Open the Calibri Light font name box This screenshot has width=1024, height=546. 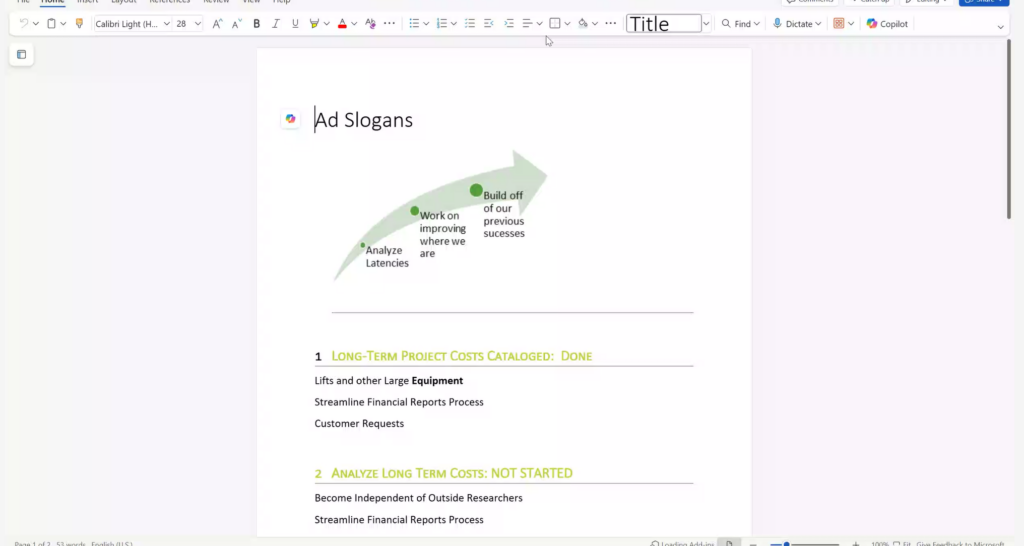pos(133,24)
